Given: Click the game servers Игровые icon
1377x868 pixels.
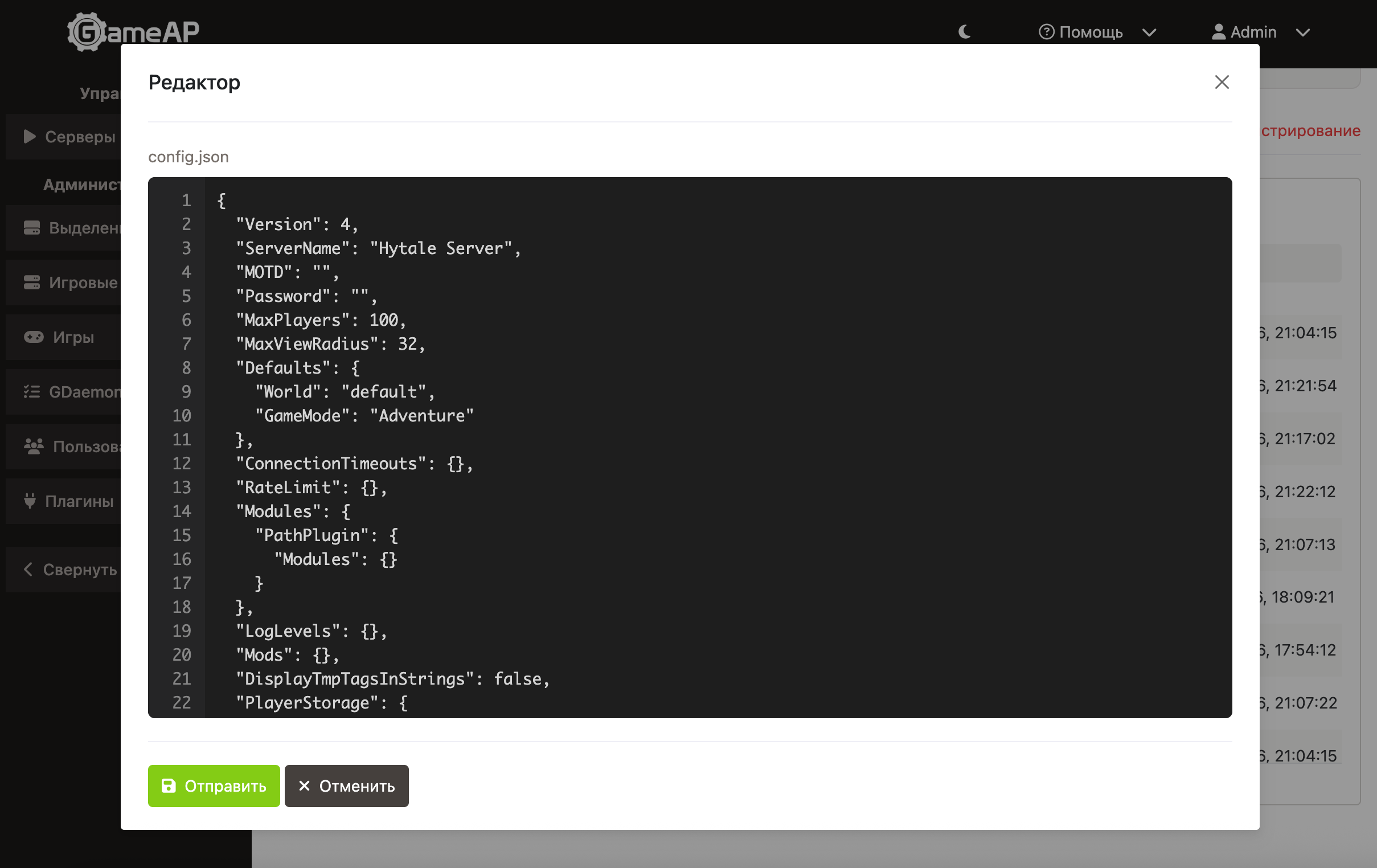Looking at the screenshot, I should (x=32, y=282).
